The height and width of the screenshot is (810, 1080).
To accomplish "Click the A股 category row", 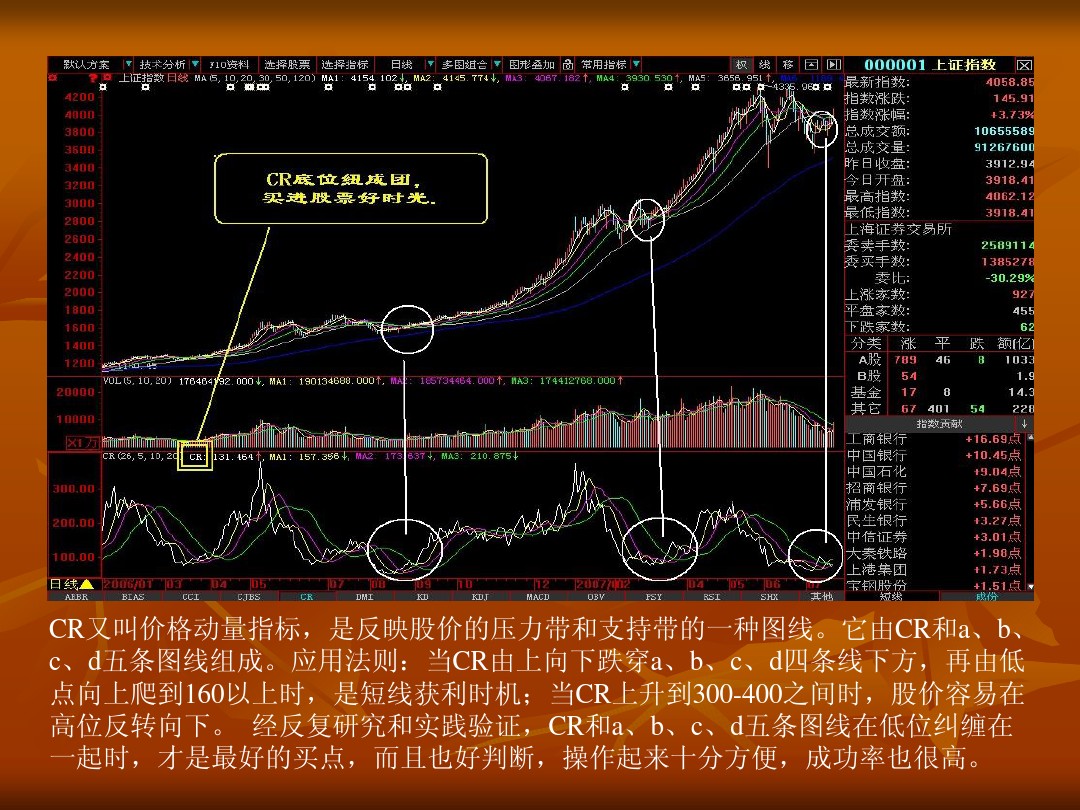I will 939,360.
